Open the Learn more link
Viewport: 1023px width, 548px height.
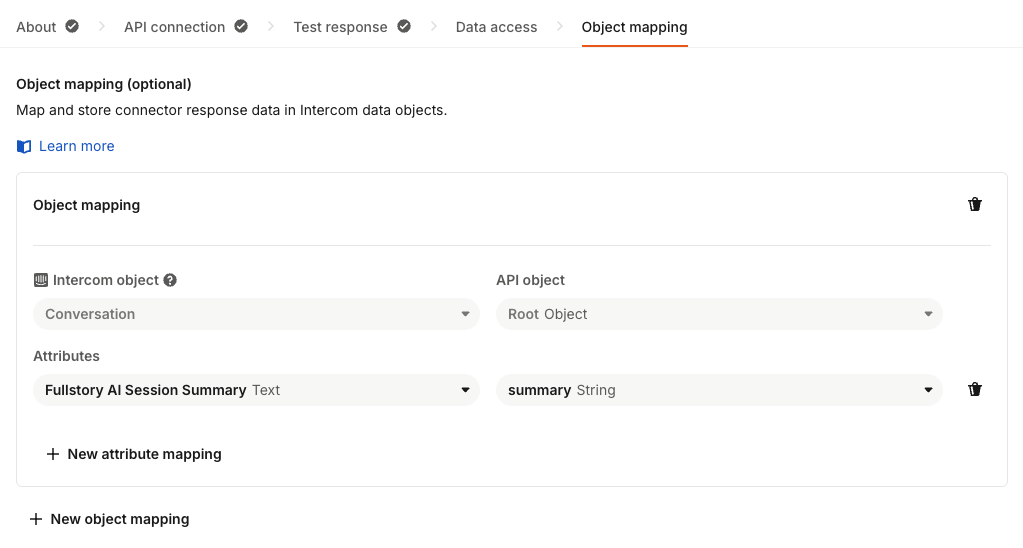tap(77, 146)
